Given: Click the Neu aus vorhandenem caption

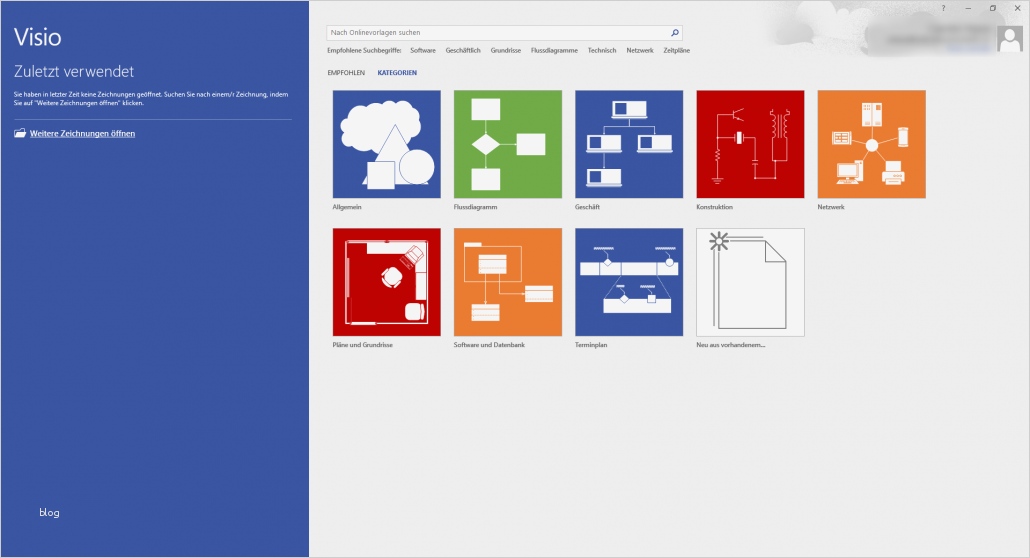Looking at the screenshot, I should (730, 344).
